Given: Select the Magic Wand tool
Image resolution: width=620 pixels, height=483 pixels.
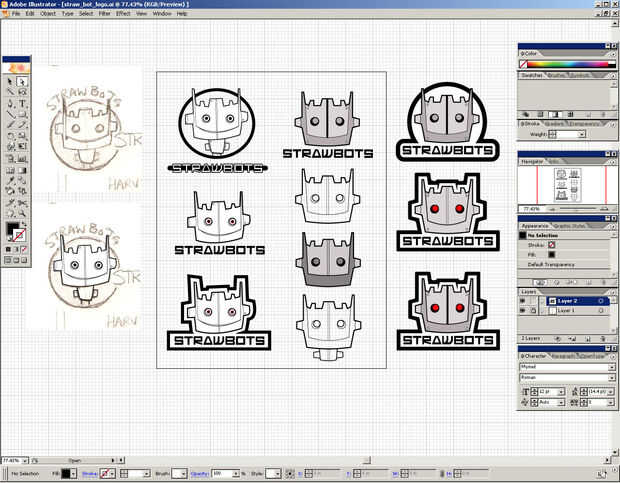Looking at the screenshot, I should [x=10, y=92].
